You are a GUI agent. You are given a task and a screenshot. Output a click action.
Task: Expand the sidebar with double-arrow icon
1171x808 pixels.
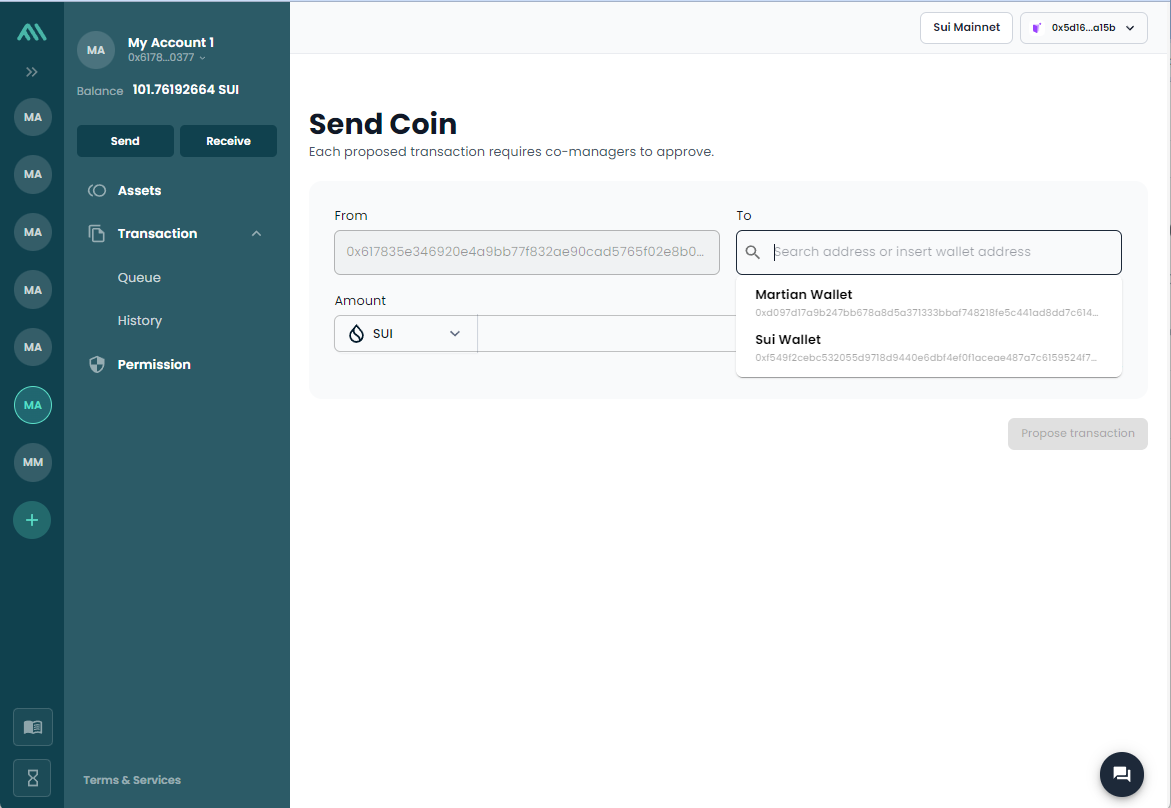click(x=32, y=72)
